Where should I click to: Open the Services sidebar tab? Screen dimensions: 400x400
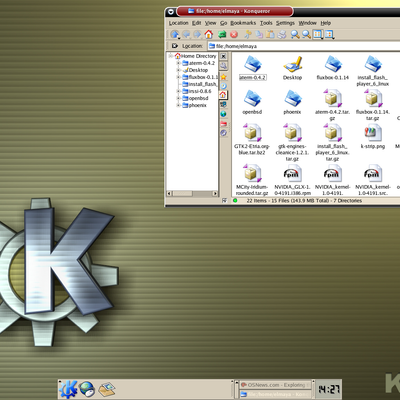point(223,133)
